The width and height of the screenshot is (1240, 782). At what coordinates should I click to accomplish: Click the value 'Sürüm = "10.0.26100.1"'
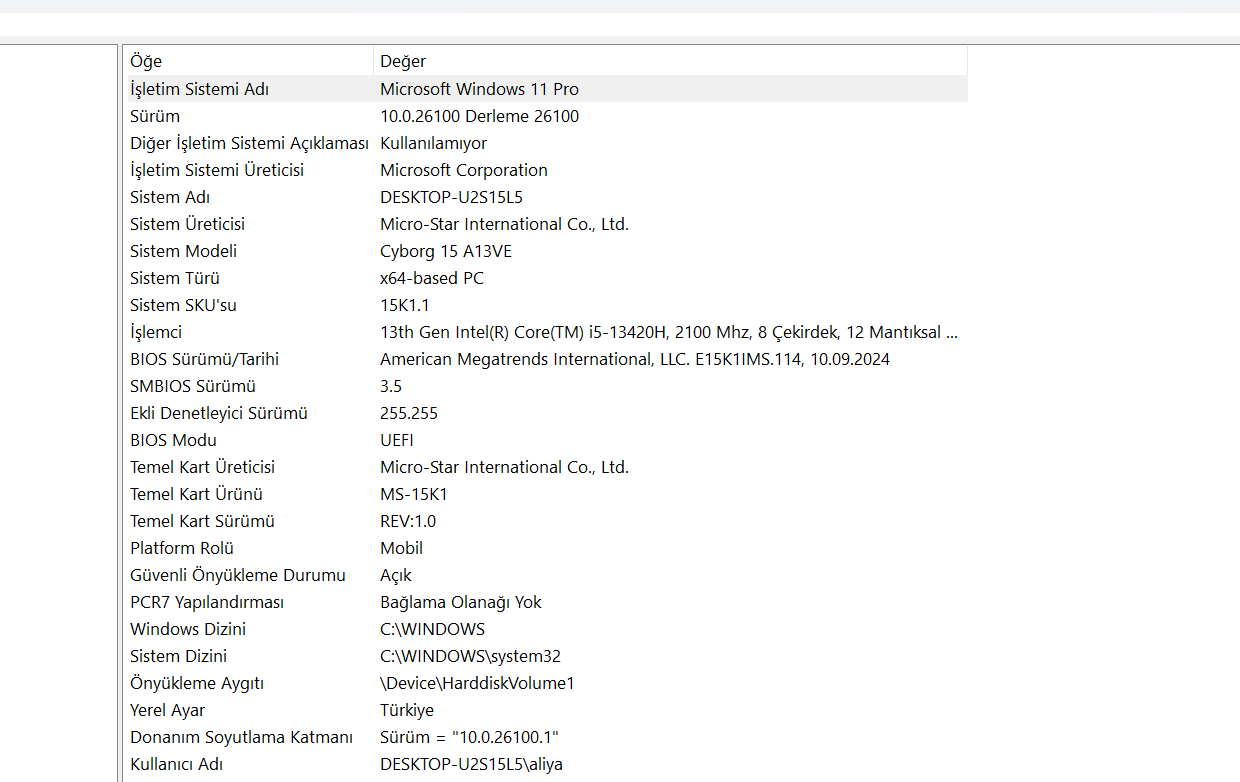click(469, 737)
